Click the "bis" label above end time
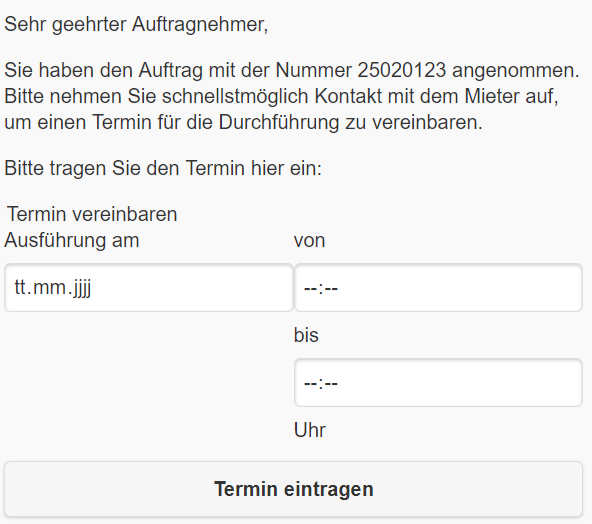Image resolution: width=592 pixels, height=524 pixels. (x=306, y=335)
